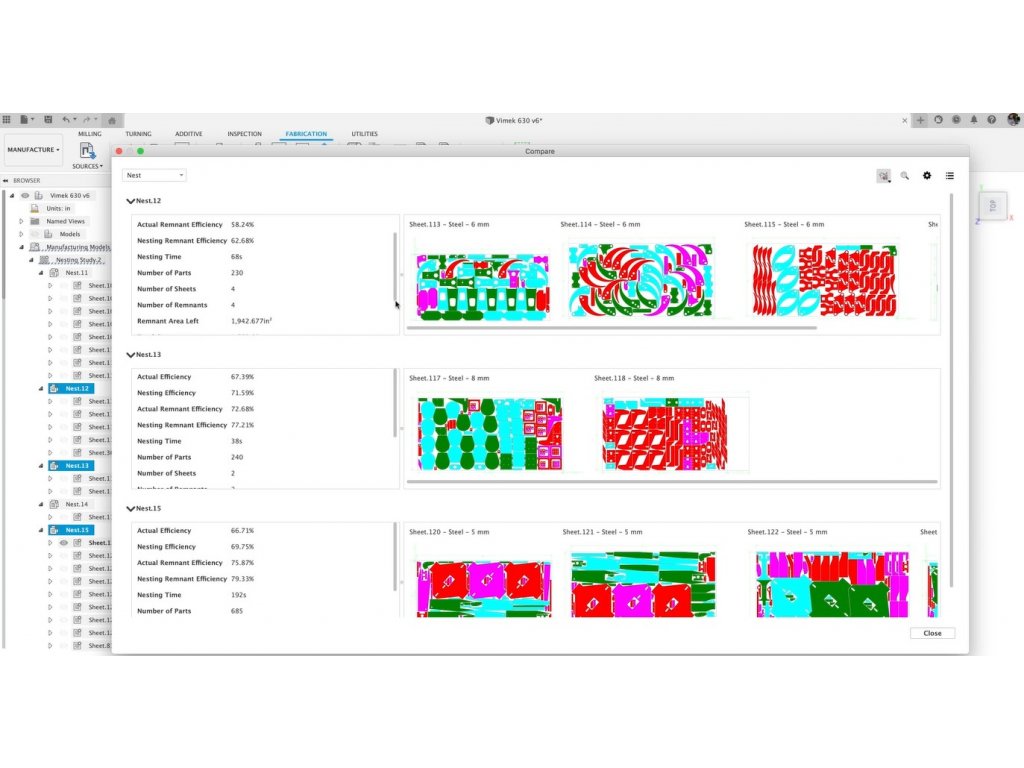Switch to the TURNING tab
The width and height of the screenshot is (1024, 768).
tap(138, 134)
